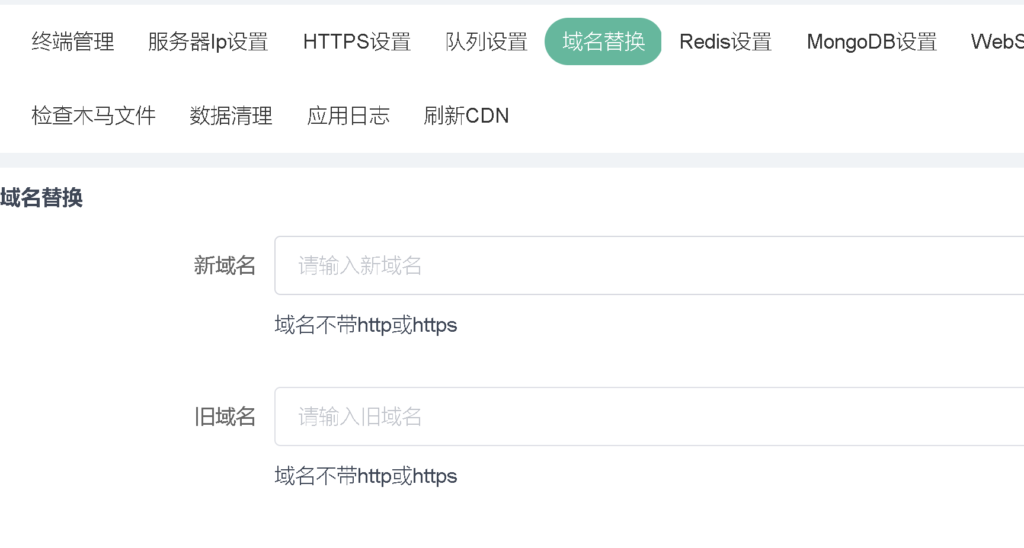The height and width of the screenshot is (548, 1024).
Task: Go to 数据清理 tab
Action: click(x=231, y=116)
